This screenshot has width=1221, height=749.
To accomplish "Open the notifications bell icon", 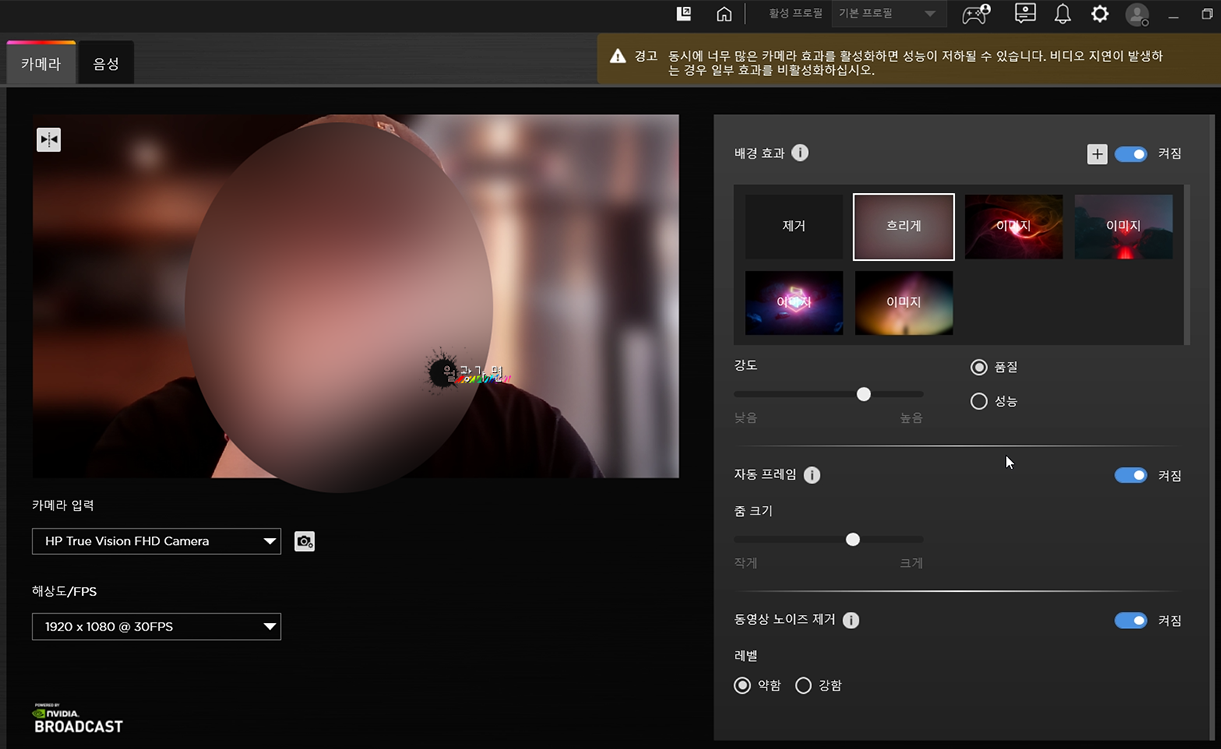I will [x=1062, y=14].
